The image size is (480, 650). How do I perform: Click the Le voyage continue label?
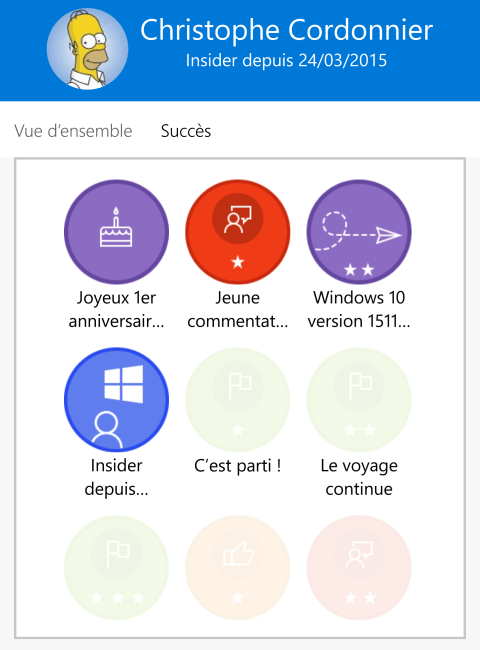tap(359, 477)
